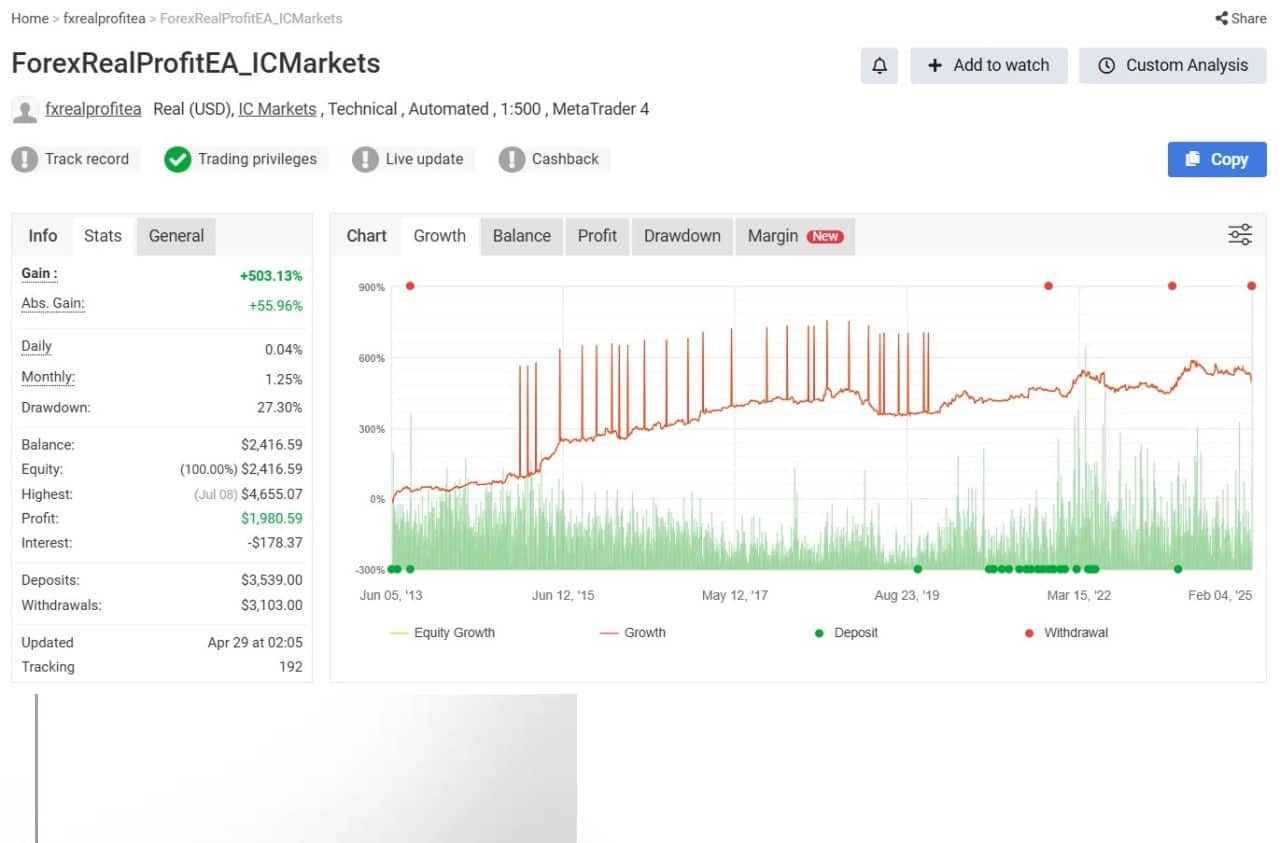
Task: Click the fxrealprofitea user avatar
Action: [x=25, y=110]
